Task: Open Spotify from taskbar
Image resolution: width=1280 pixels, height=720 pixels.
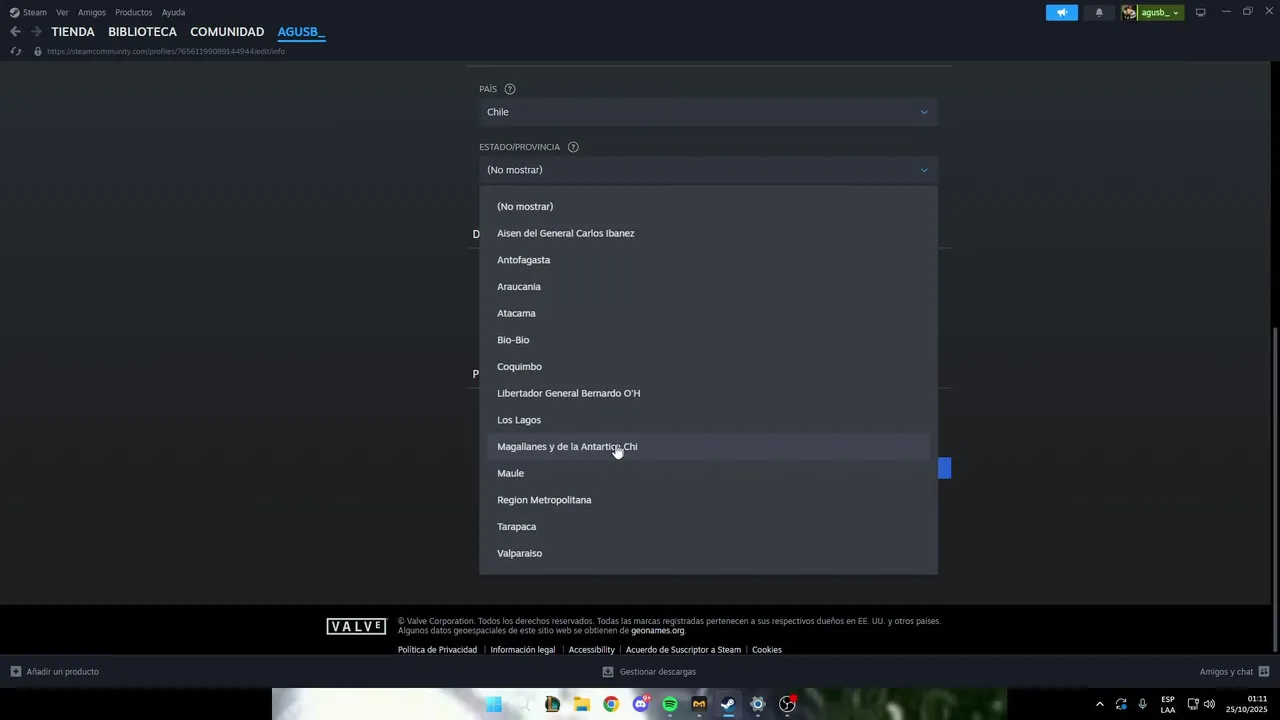Action: (670, 704)
